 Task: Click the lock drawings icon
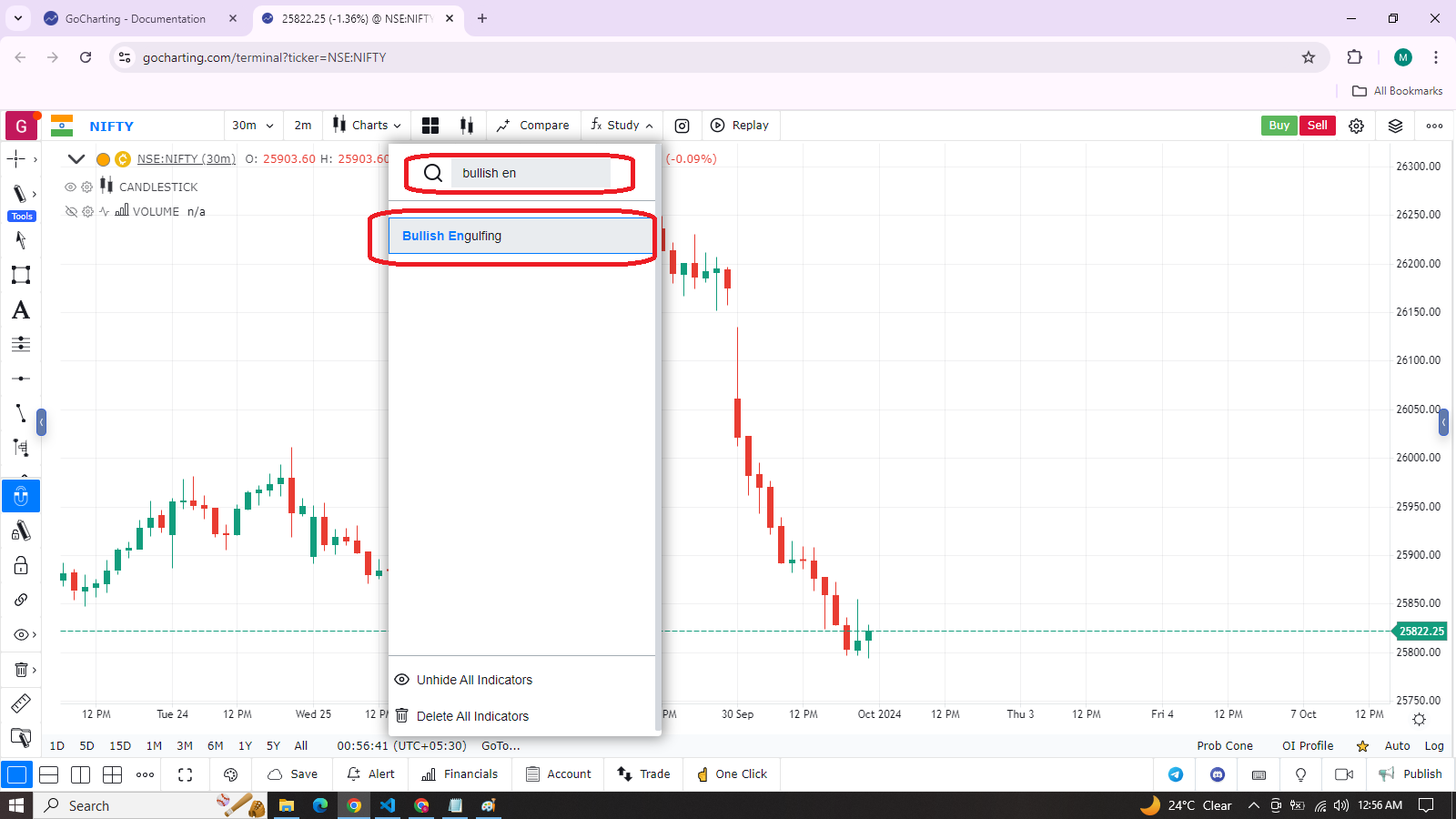[21, 565]
